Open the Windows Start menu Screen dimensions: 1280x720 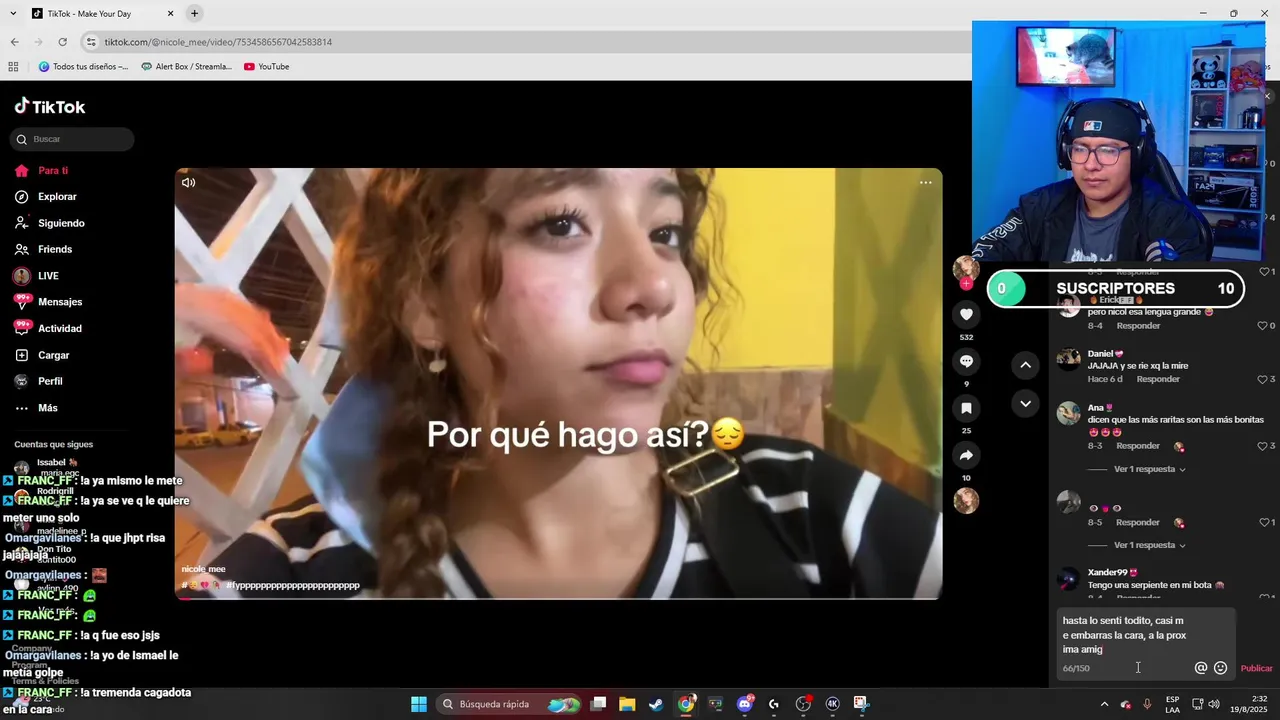pyautogui.click(x=419, y=704)
